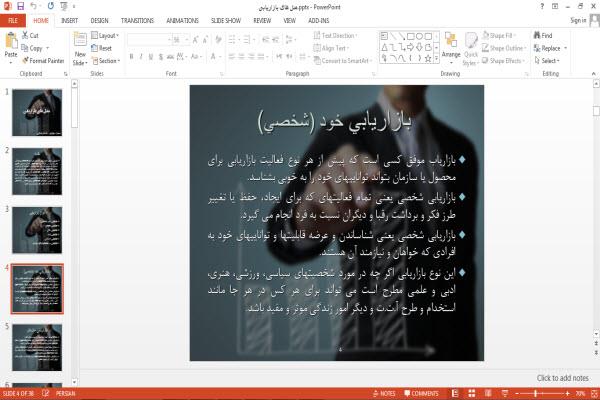600x400 pixels.
Task: Toggle Comments pane in status bar
Action: point(421,393)
